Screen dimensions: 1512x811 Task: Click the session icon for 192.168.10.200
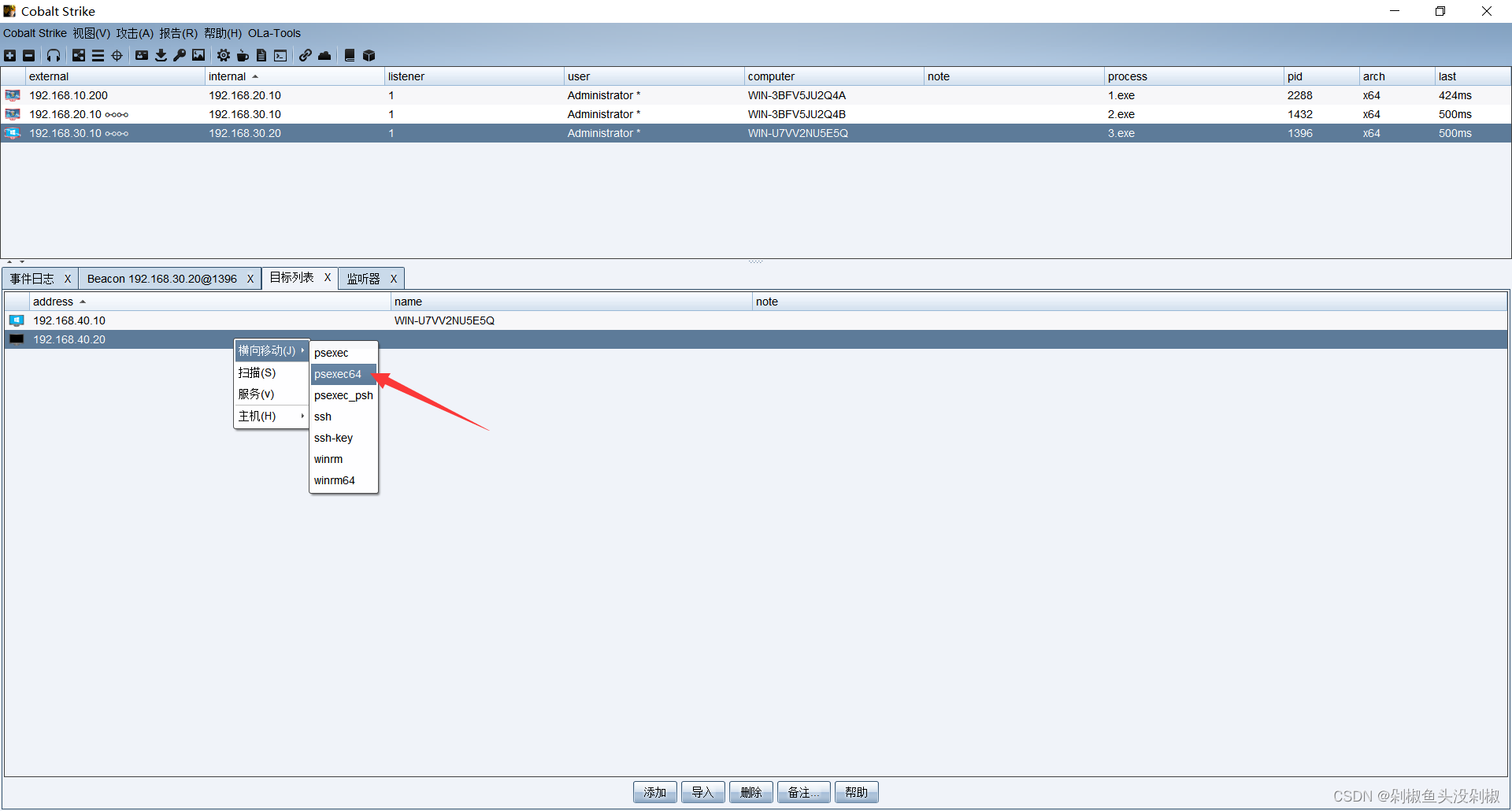click(x=13, y=95)
